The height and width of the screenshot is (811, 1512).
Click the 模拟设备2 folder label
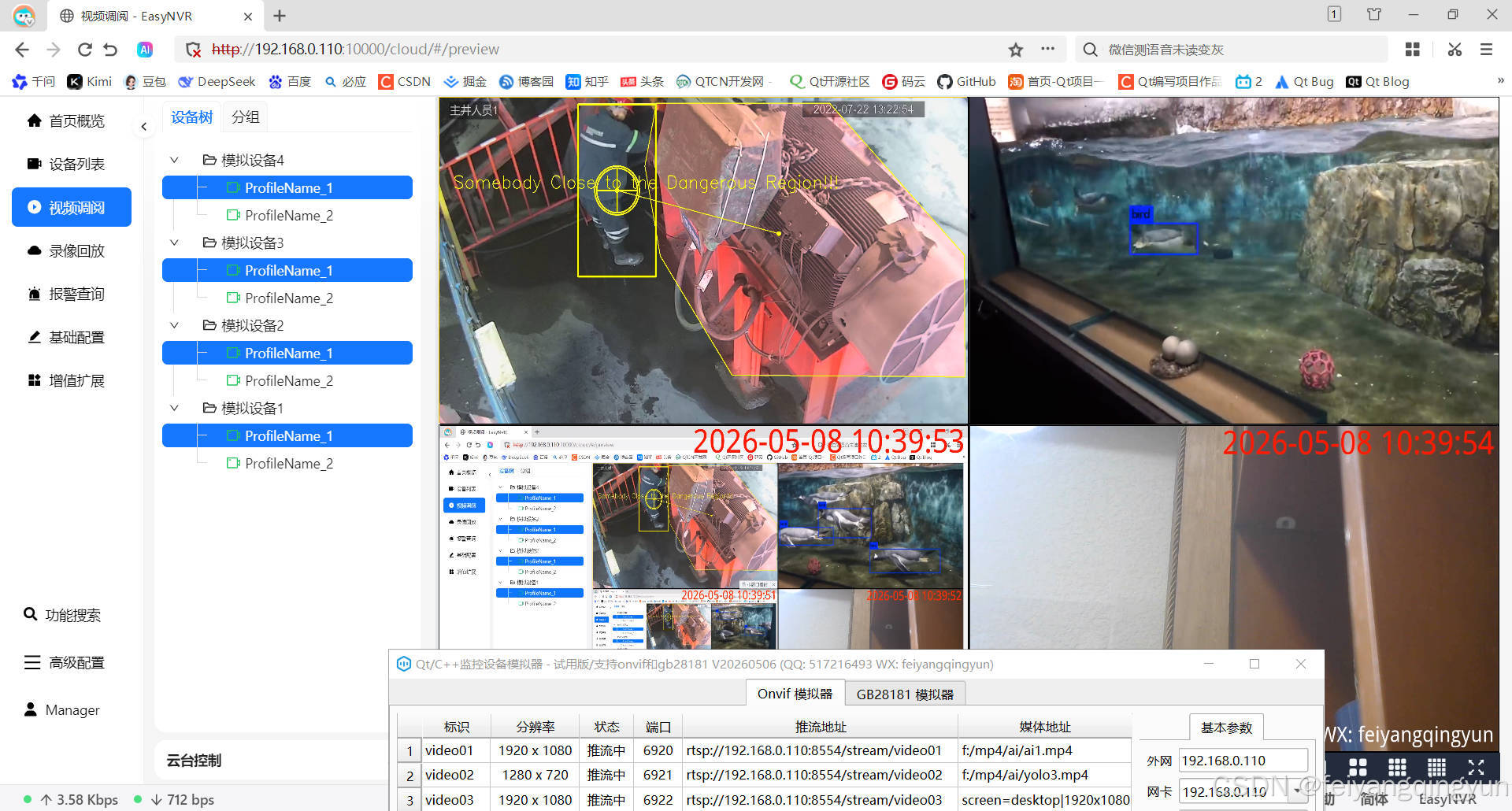click(x=252, y=325)
